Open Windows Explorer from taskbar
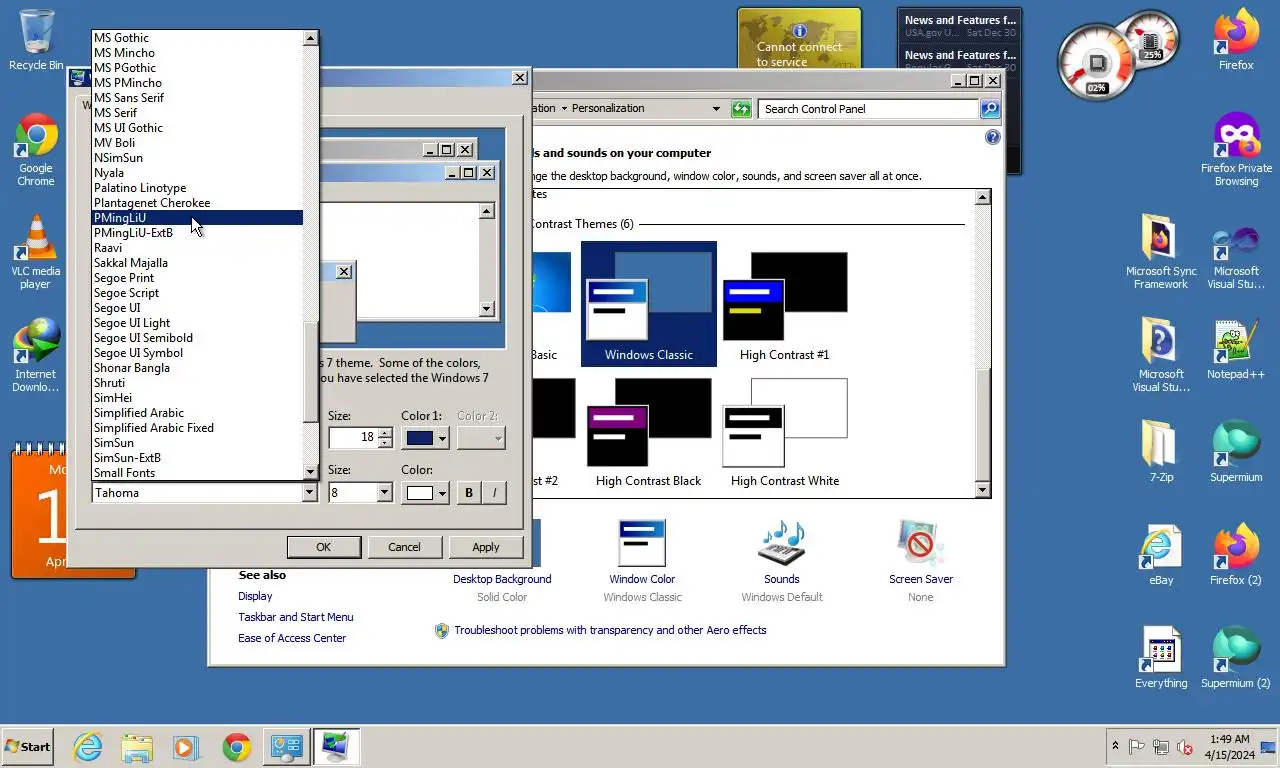 [137, 747]
